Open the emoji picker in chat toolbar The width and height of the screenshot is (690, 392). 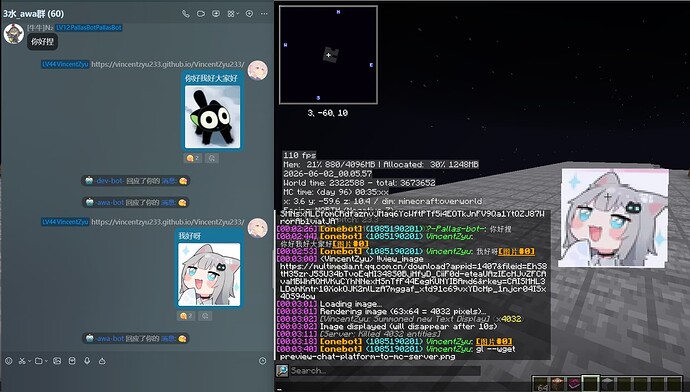click(9, 361)
